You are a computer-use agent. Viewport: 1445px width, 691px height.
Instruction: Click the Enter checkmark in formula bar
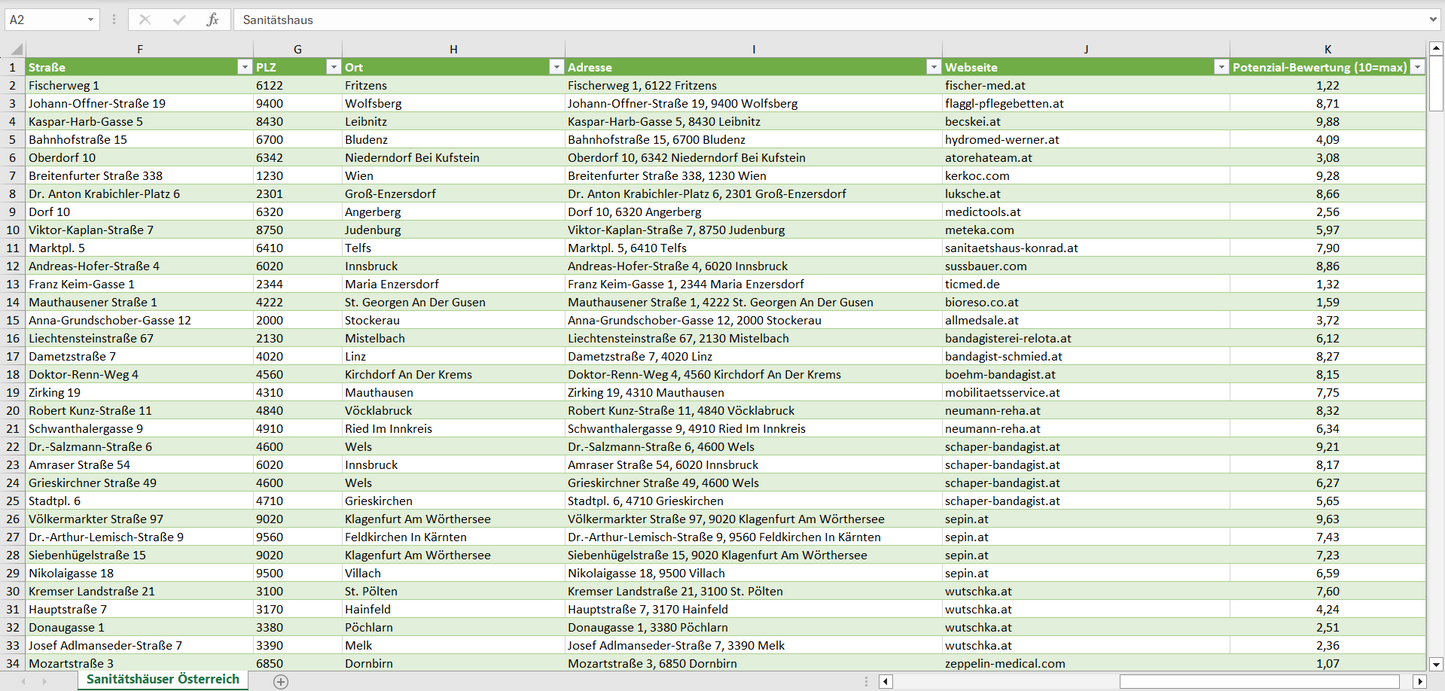(179, 20)
